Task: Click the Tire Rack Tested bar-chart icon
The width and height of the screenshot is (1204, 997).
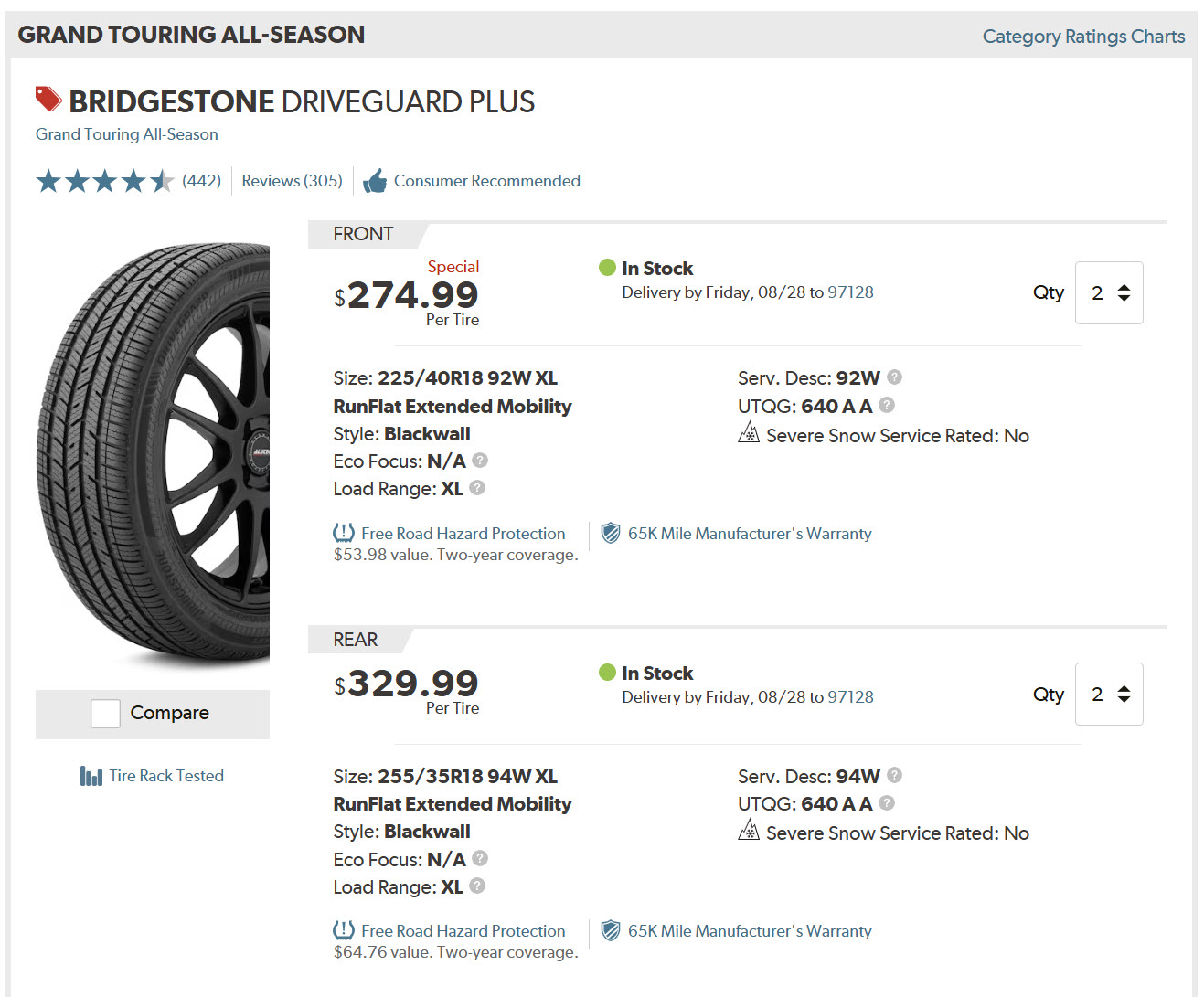Action: pos(91,776)
